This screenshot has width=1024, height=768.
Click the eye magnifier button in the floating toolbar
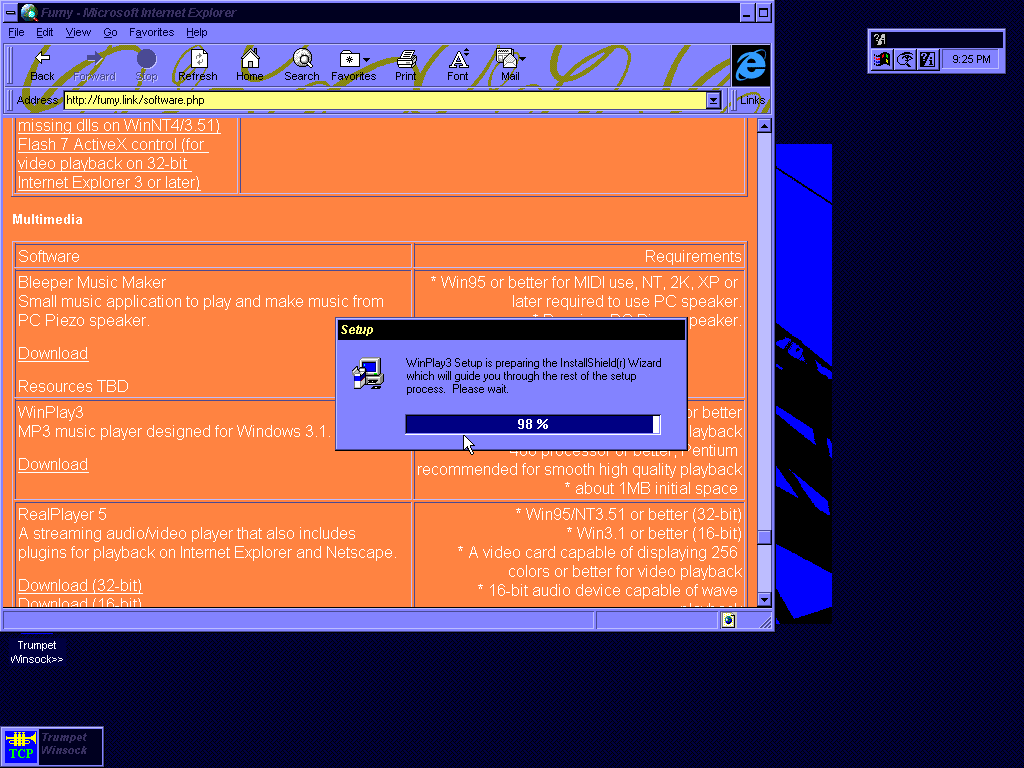[905, 60]
